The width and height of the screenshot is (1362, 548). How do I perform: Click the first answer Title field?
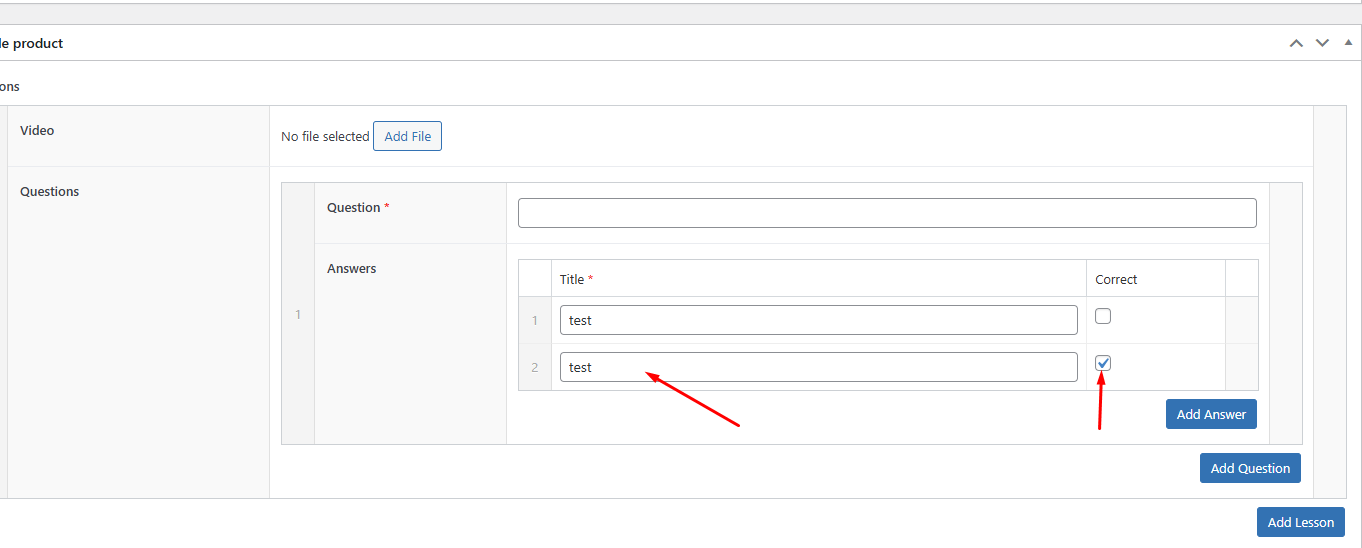[818, 320]
